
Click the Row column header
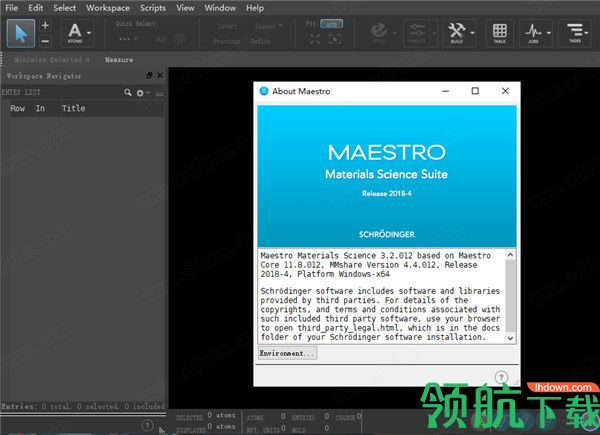(18, 108)
